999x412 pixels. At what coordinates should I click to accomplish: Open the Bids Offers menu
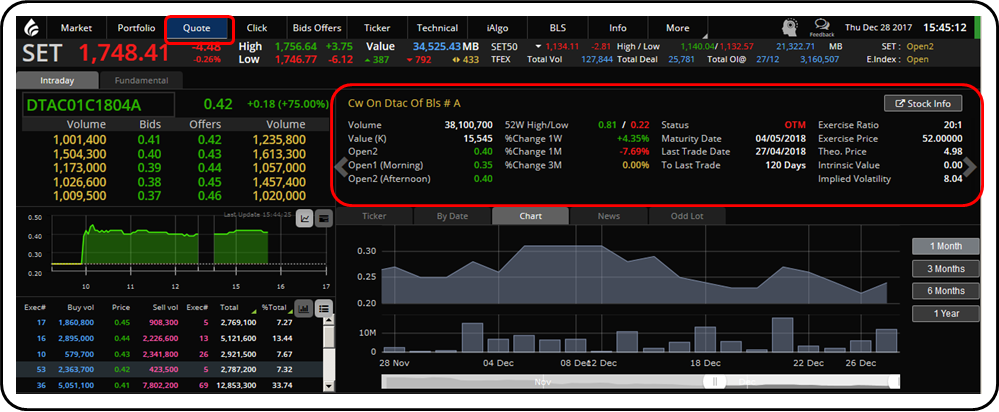tap(317, 28)
